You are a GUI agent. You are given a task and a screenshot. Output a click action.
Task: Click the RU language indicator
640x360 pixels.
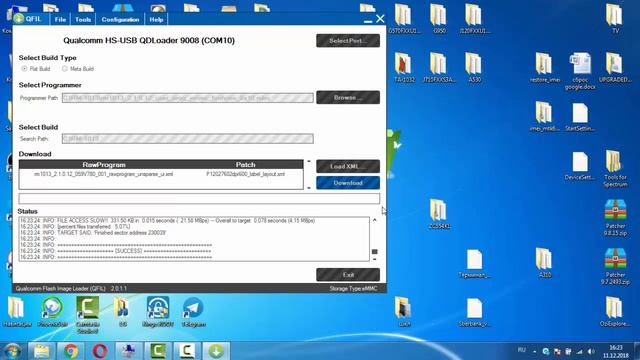pyautogui.click(x=521, y=350)
